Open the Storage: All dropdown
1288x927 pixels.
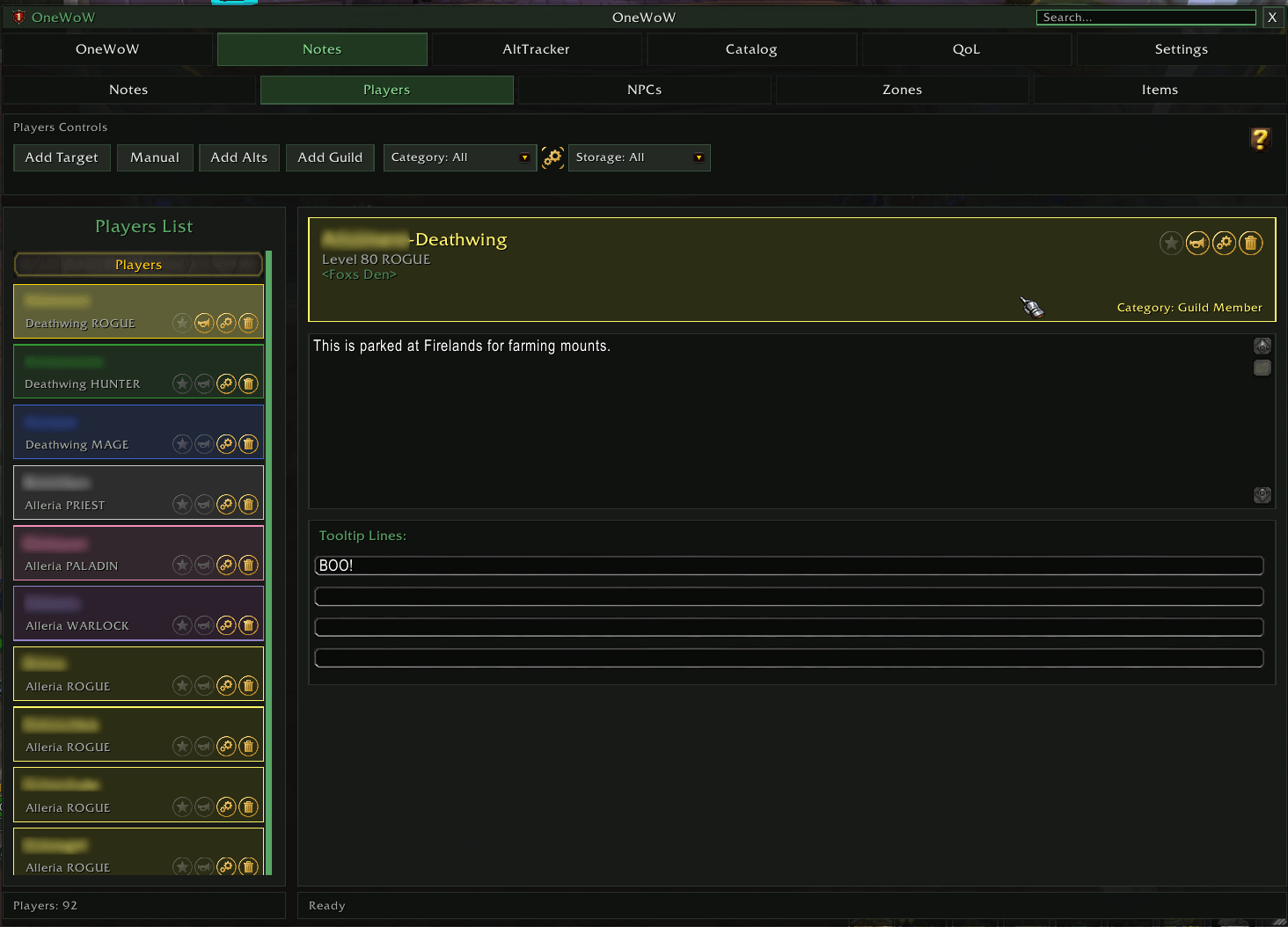click(640, 157)
